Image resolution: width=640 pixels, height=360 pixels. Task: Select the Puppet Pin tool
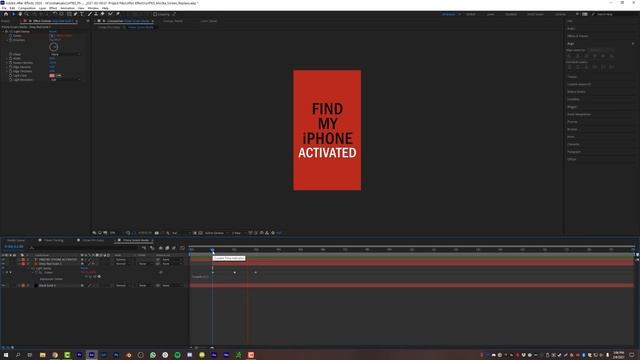(118, 14)
